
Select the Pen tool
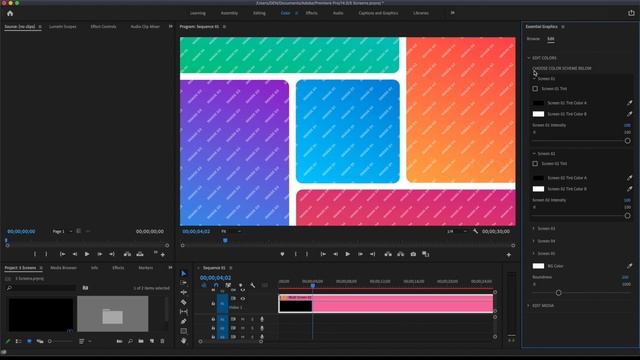184,321
